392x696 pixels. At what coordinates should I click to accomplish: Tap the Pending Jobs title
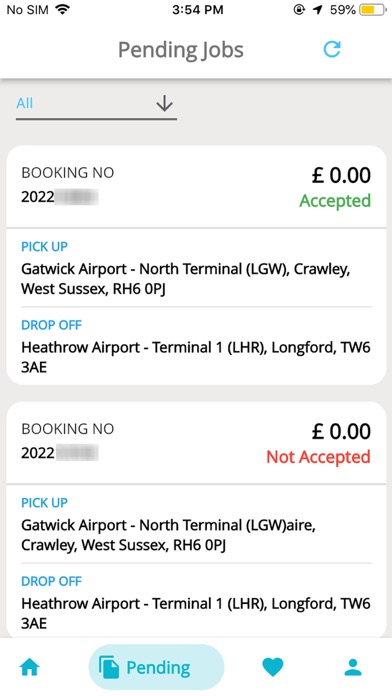tap(181, 50)
